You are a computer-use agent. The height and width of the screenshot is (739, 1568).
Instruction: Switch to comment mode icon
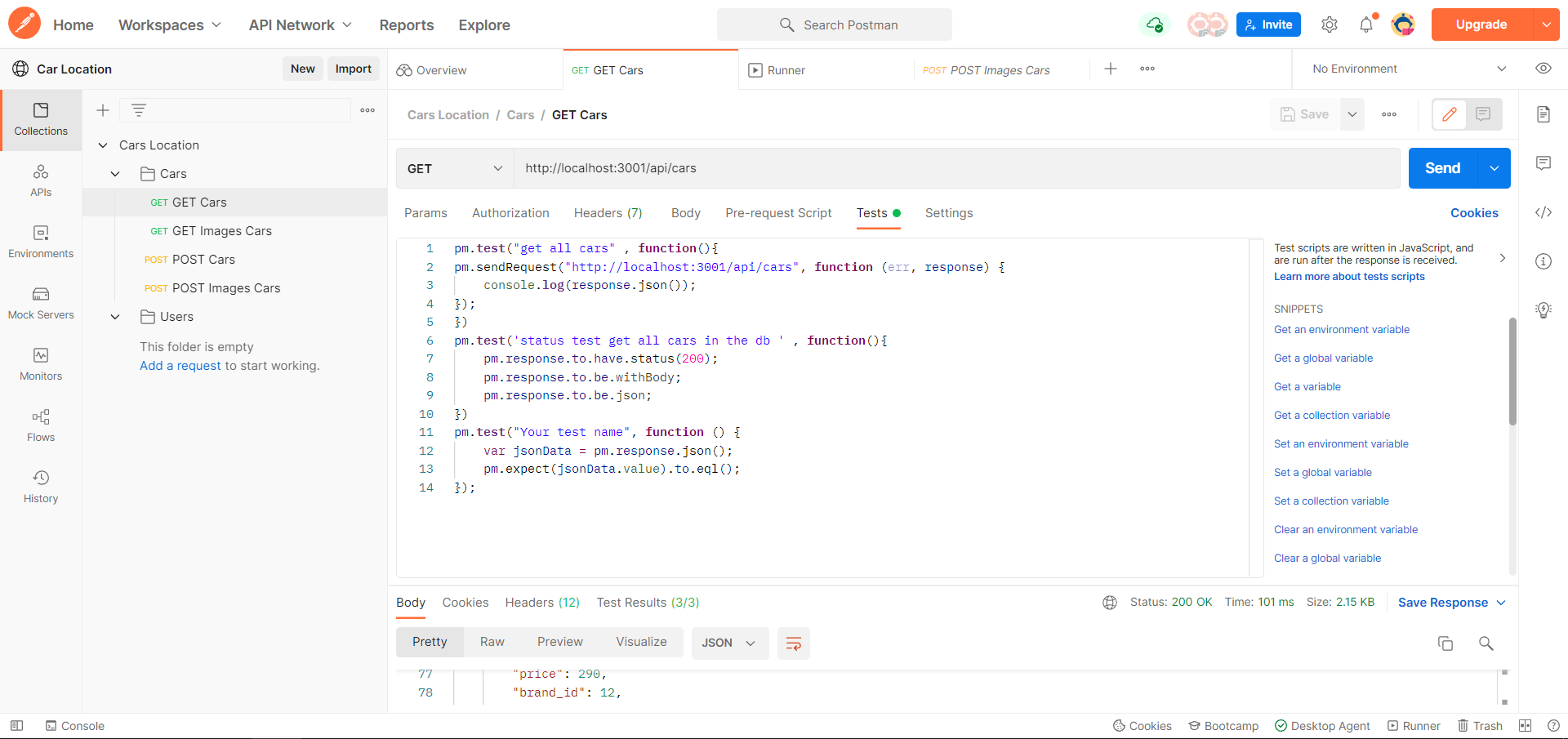[1483, 114]
